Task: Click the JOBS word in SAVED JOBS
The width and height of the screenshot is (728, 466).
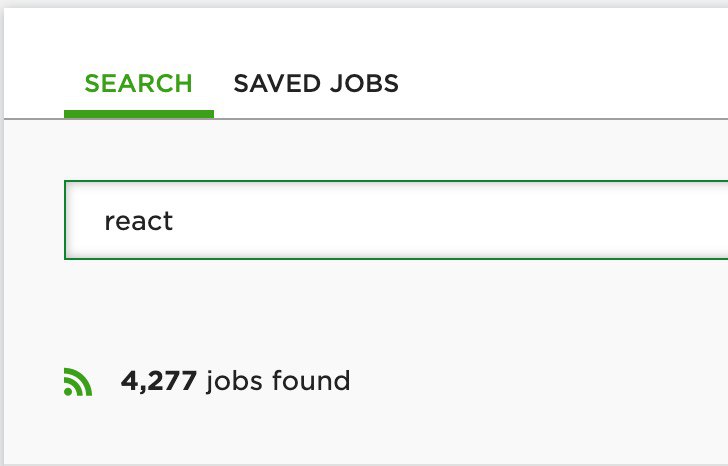Action: (x=364, y=84)
